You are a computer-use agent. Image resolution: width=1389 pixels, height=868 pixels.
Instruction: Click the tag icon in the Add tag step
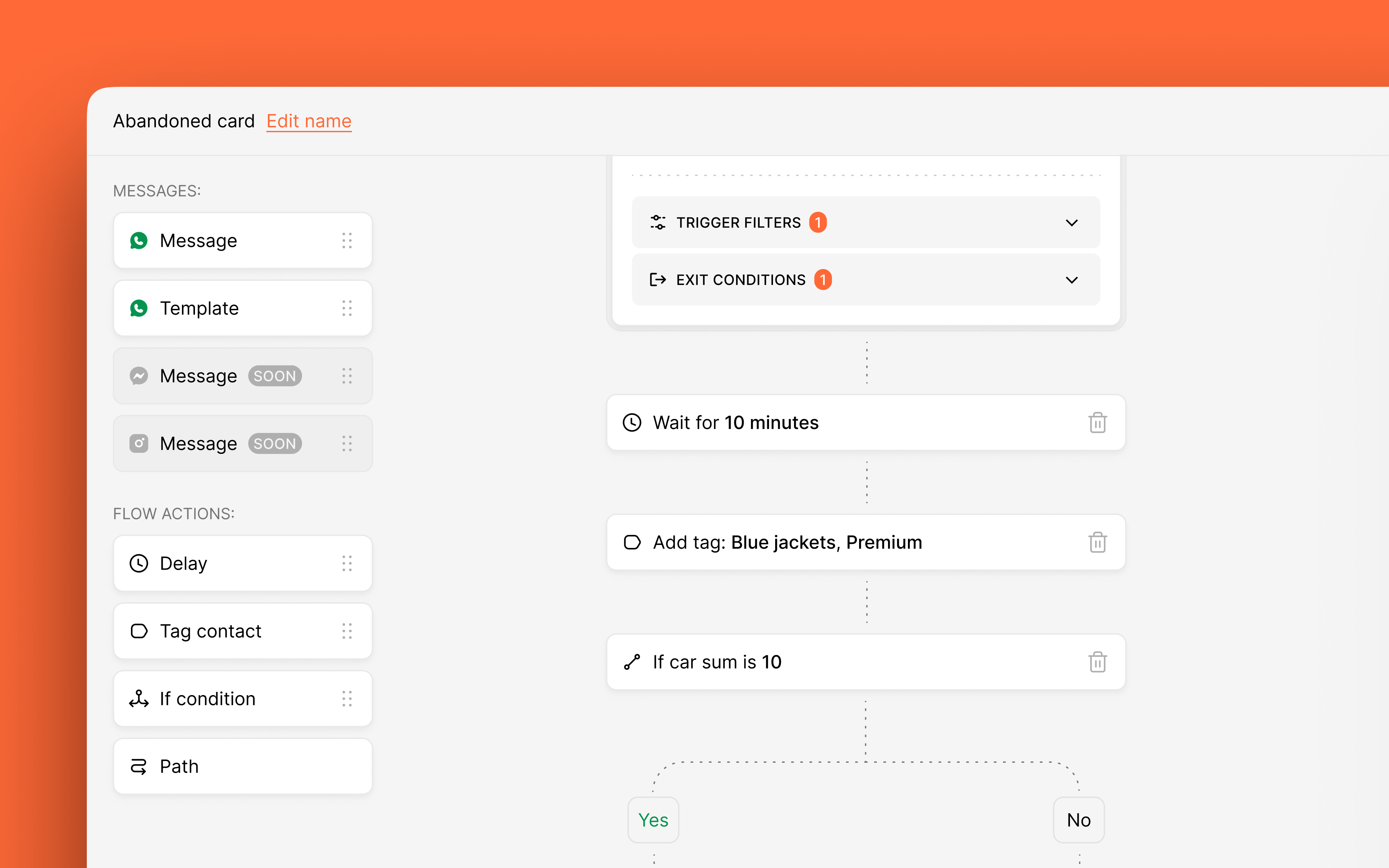[632, 542]
